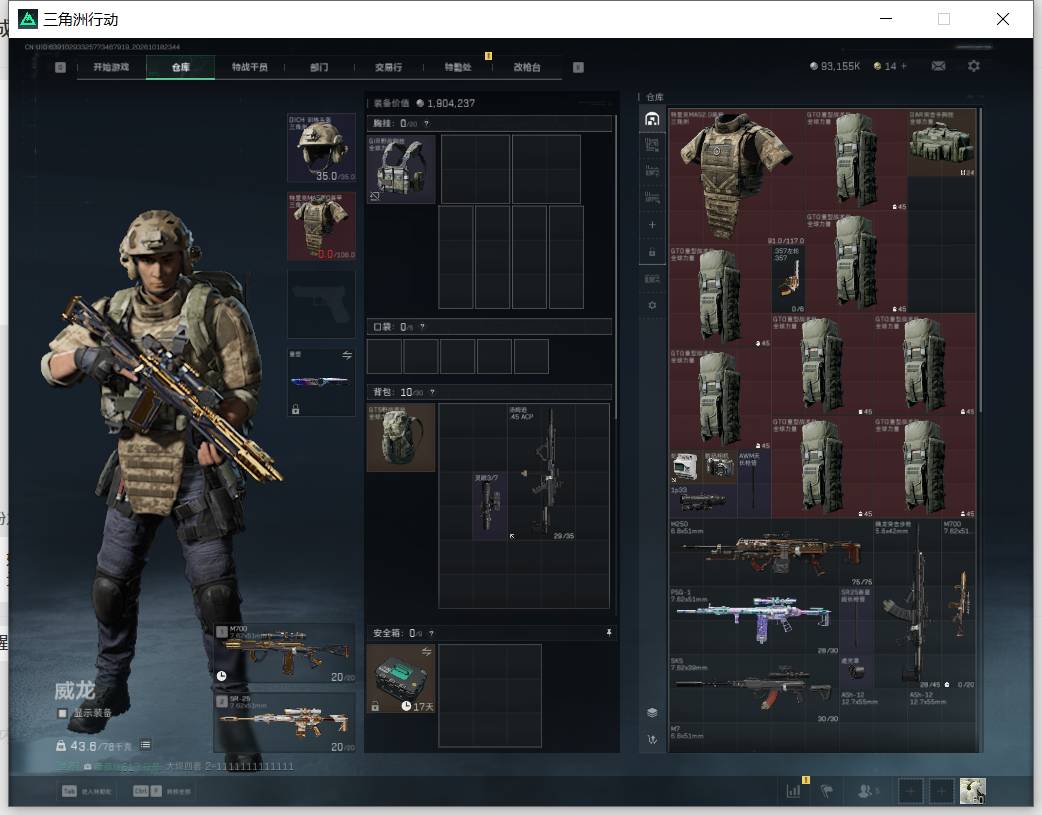
Task: Switch to the 特战干员 tab
Action: point(249,67)
